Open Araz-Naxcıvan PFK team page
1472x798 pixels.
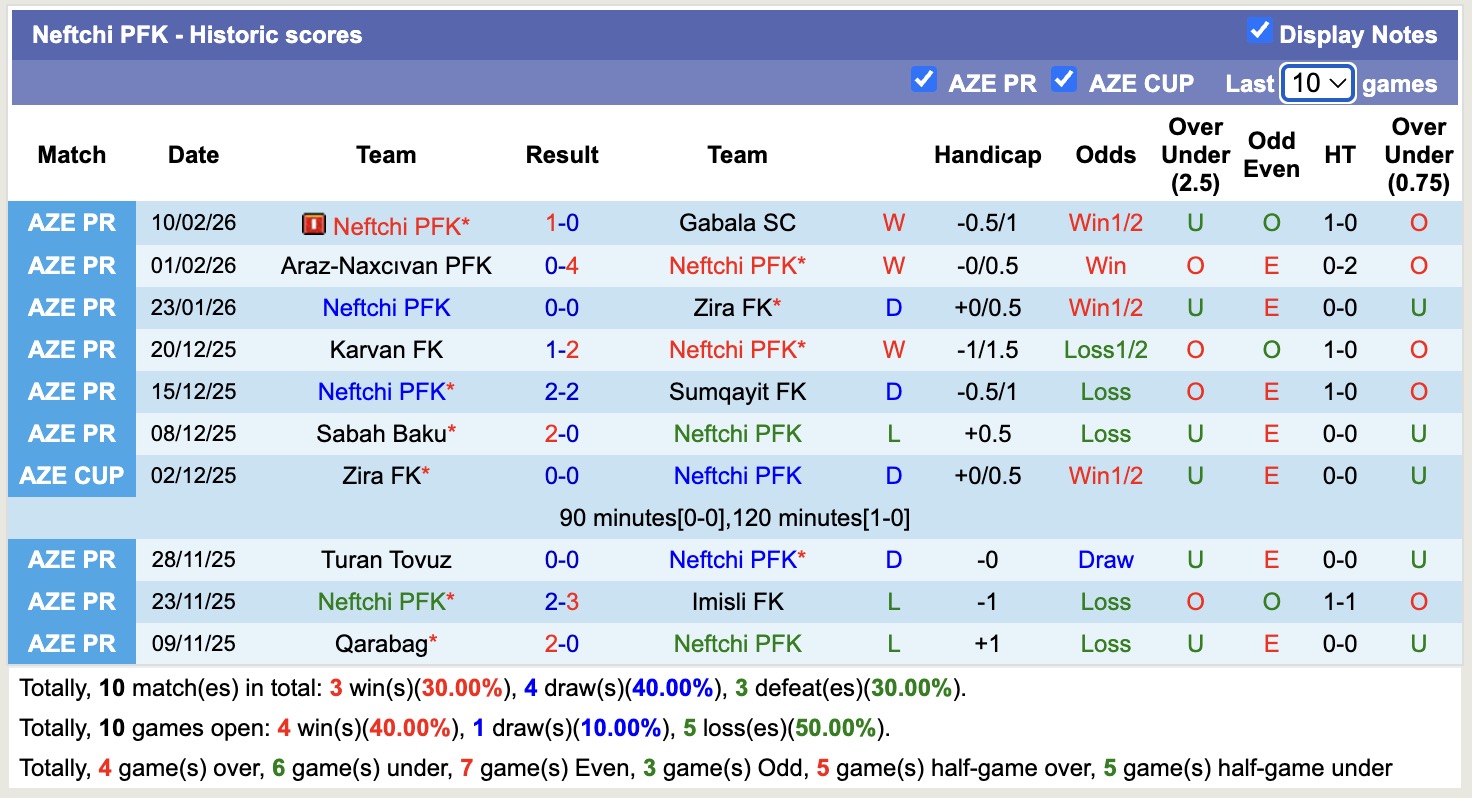pos(386,266)
